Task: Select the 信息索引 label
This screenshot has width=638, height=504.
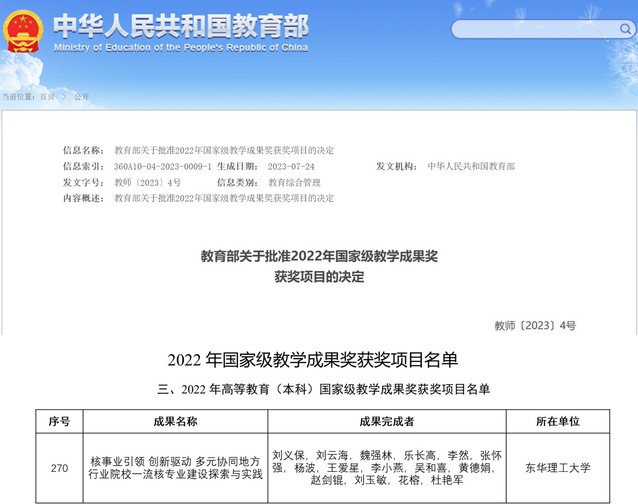Action: pyautogui.click(x=83, y=166)
